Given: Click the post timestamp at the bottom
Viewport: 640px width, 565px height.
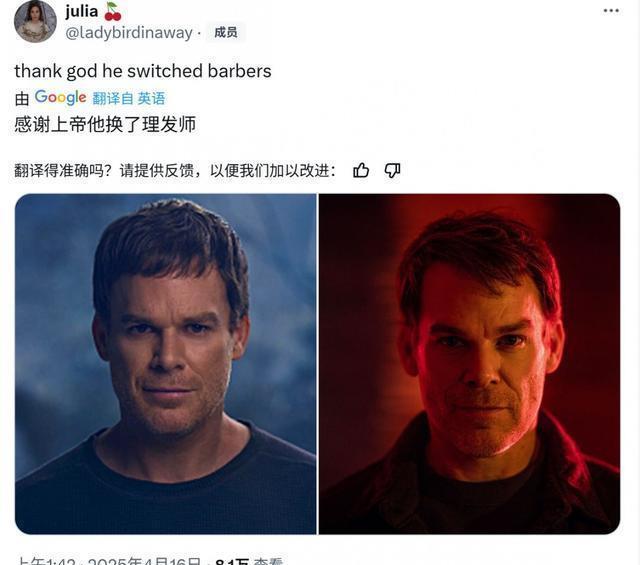Looking at the screenshot, I should 109,561.
